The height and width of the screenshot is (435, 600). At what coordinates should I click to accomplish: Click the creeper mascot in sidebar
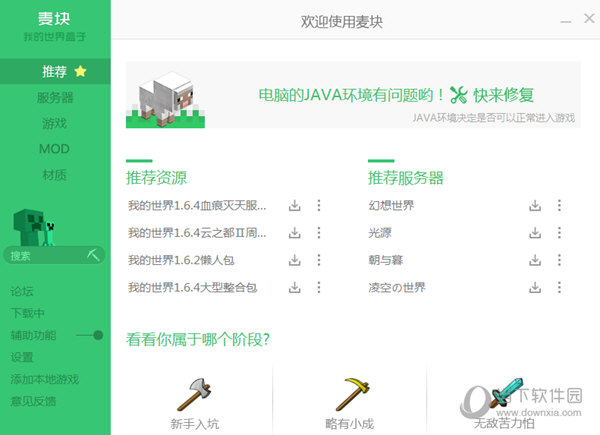pyautogui.click(x=34, y=227)
